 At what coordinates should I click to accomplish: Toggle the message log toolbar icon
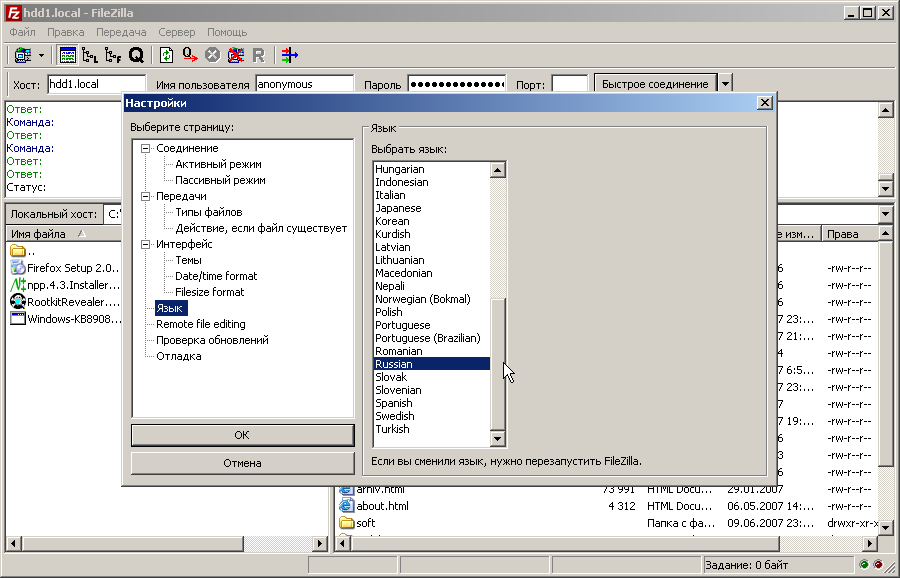[68, 55]
